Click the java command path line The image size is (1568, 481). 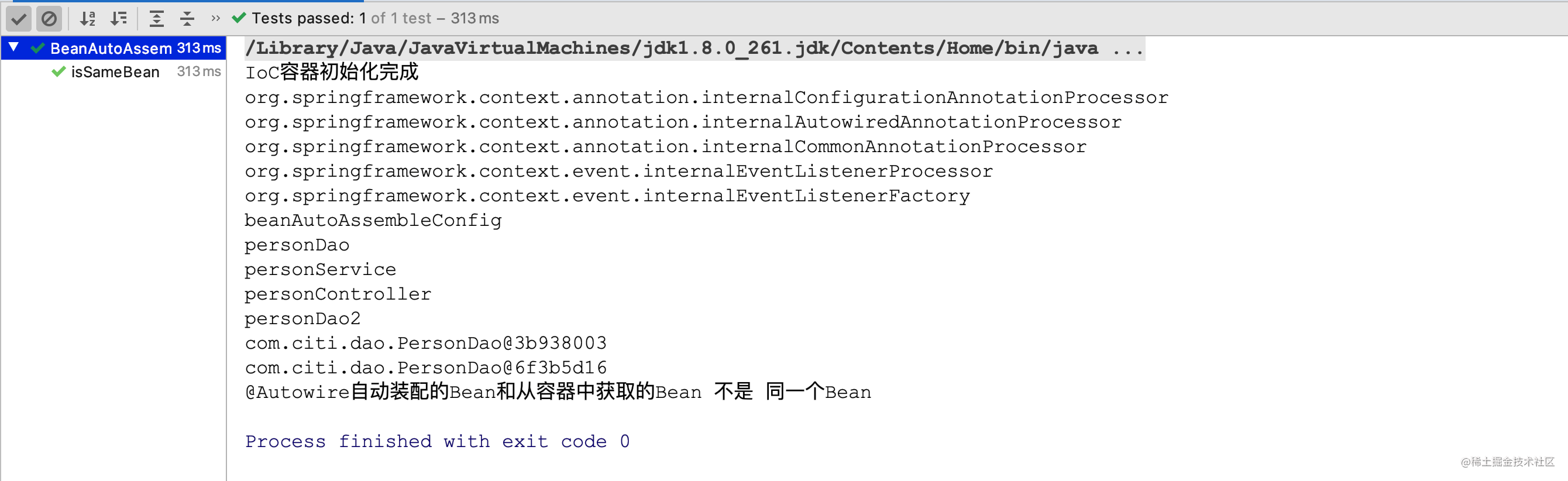point(670,48)
